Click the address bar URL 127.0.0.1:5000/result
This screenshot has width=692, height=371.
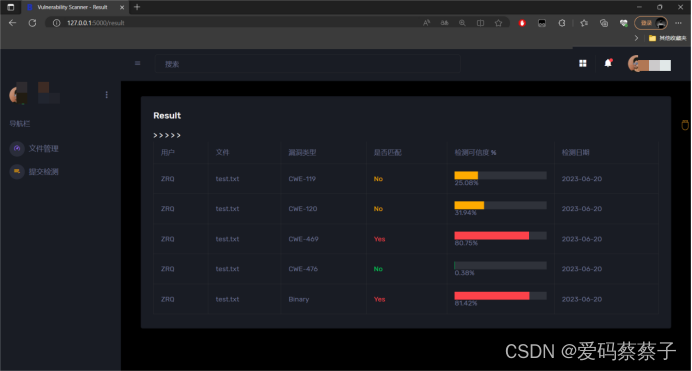(96, 23)
